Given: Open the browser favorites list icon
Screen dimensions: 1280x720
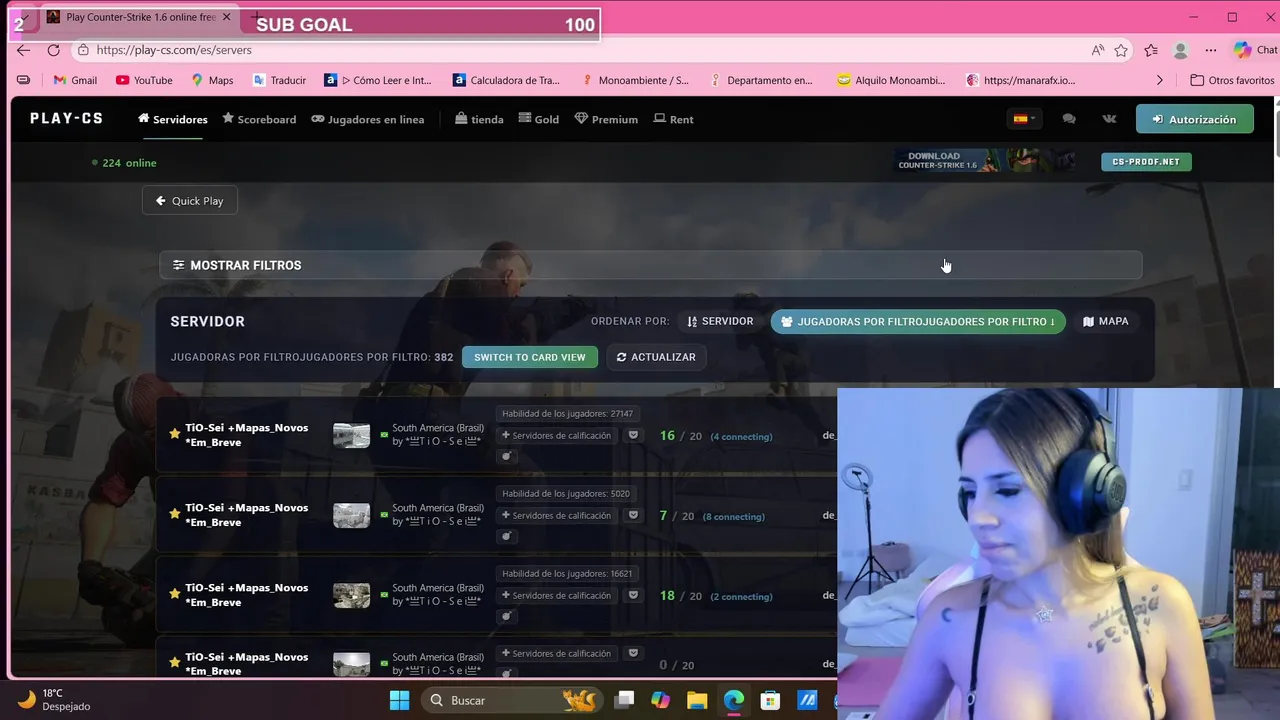Looking at the screenshot, I should pyautogui.click(x=1151, y=50).
